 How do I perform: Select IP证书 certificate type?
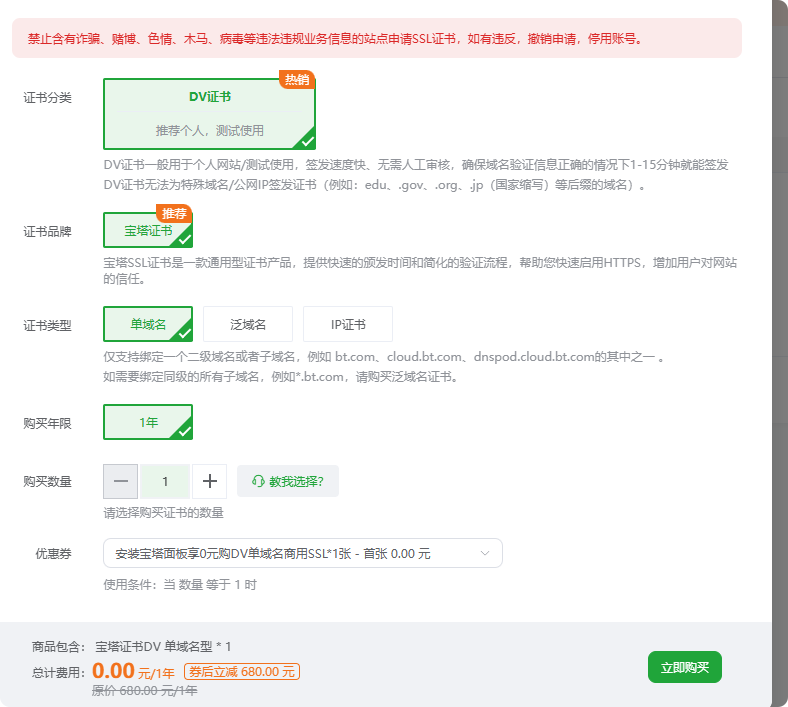pyautogui.click(x=348, y=324)
